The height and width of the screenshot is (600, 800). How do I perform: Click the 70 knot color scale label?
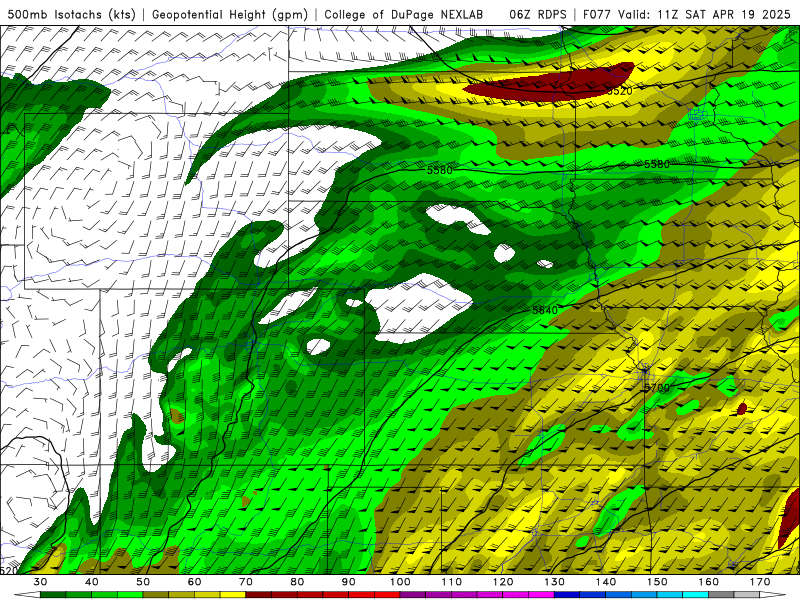coord(246,582)
